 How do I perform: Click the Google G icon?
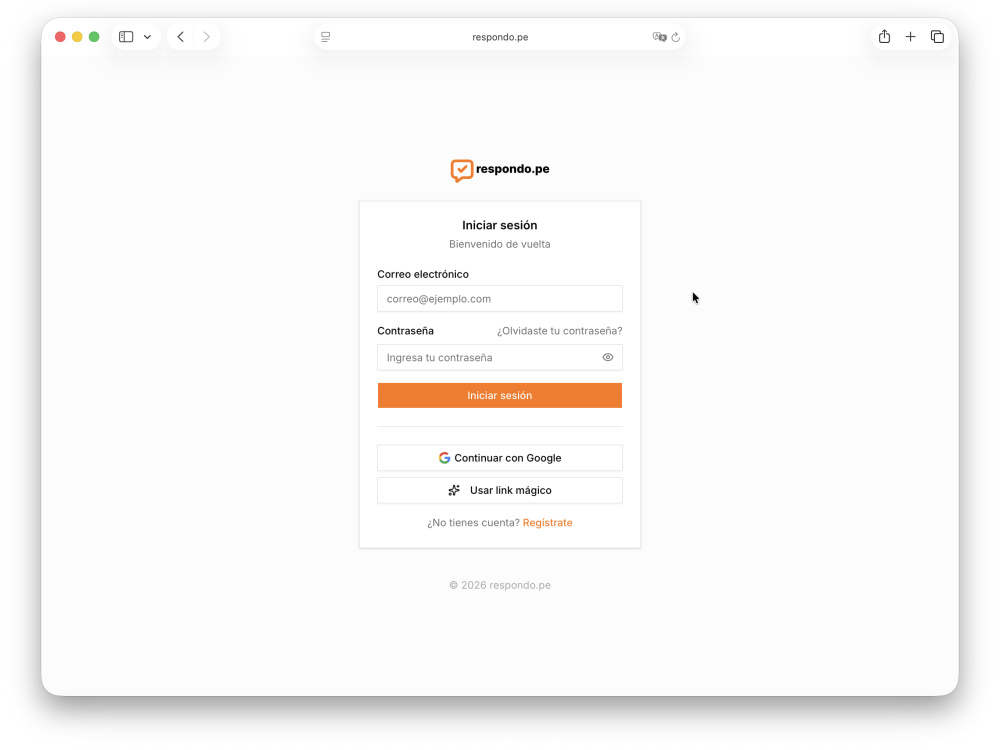click(445, 458)
